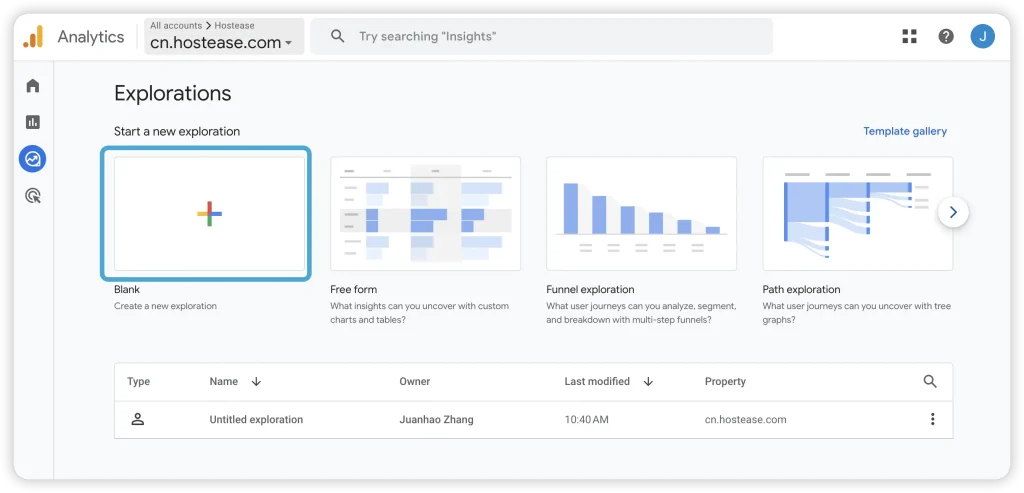Choose the Funnel exploration template
Screen dimensions: 1024x493
pos(641,213)
